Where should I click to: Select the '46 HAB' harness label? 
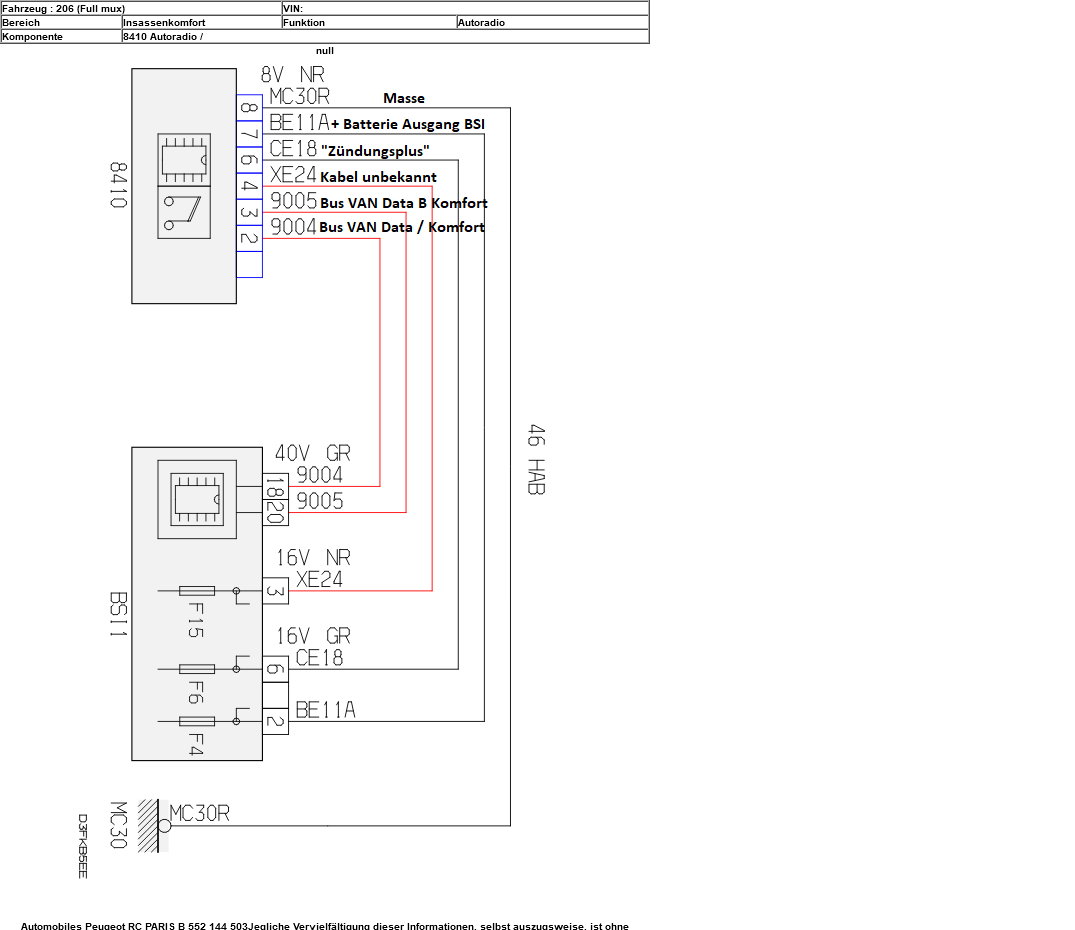click(x=536, y=460)
